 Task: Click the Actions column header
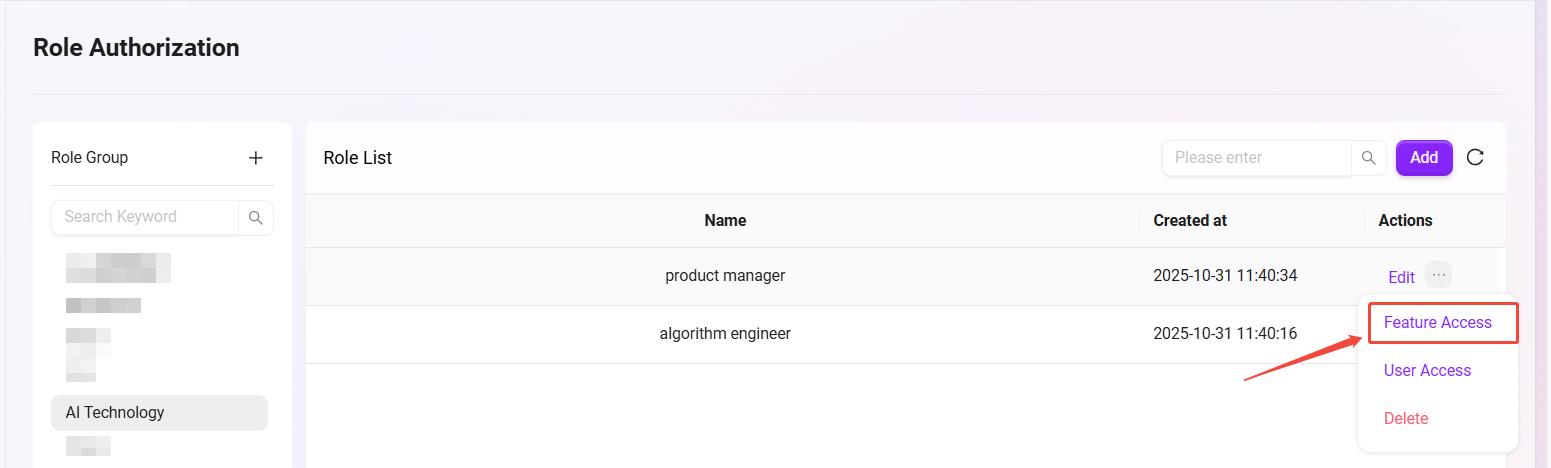click(x=1405, y=220)
